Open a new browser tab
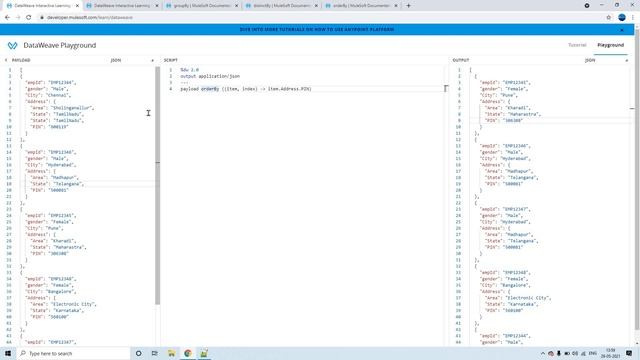 [x=408, y=6]
